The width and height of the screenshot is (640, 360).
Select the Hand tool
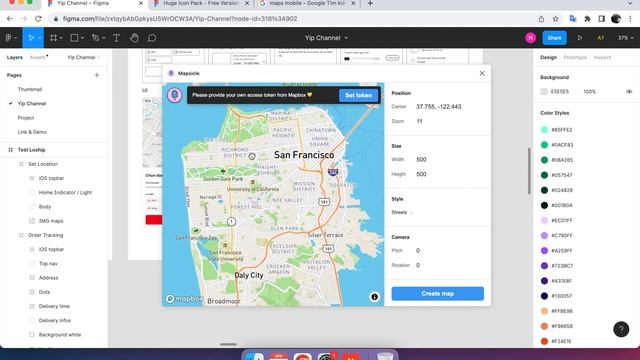click(x=134, y=38)
